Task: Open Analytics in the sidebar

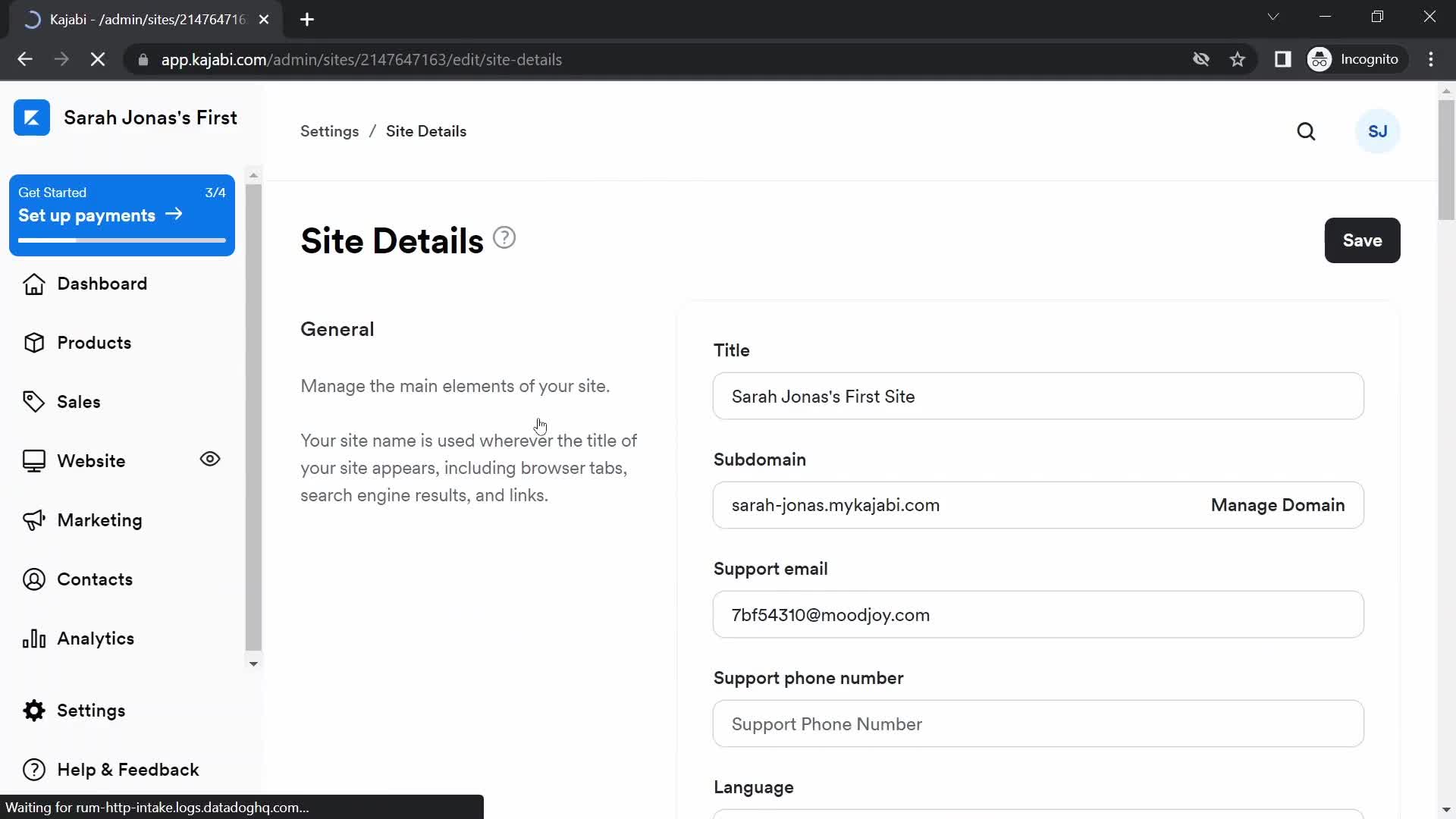Action: click(x=96, y=639)
